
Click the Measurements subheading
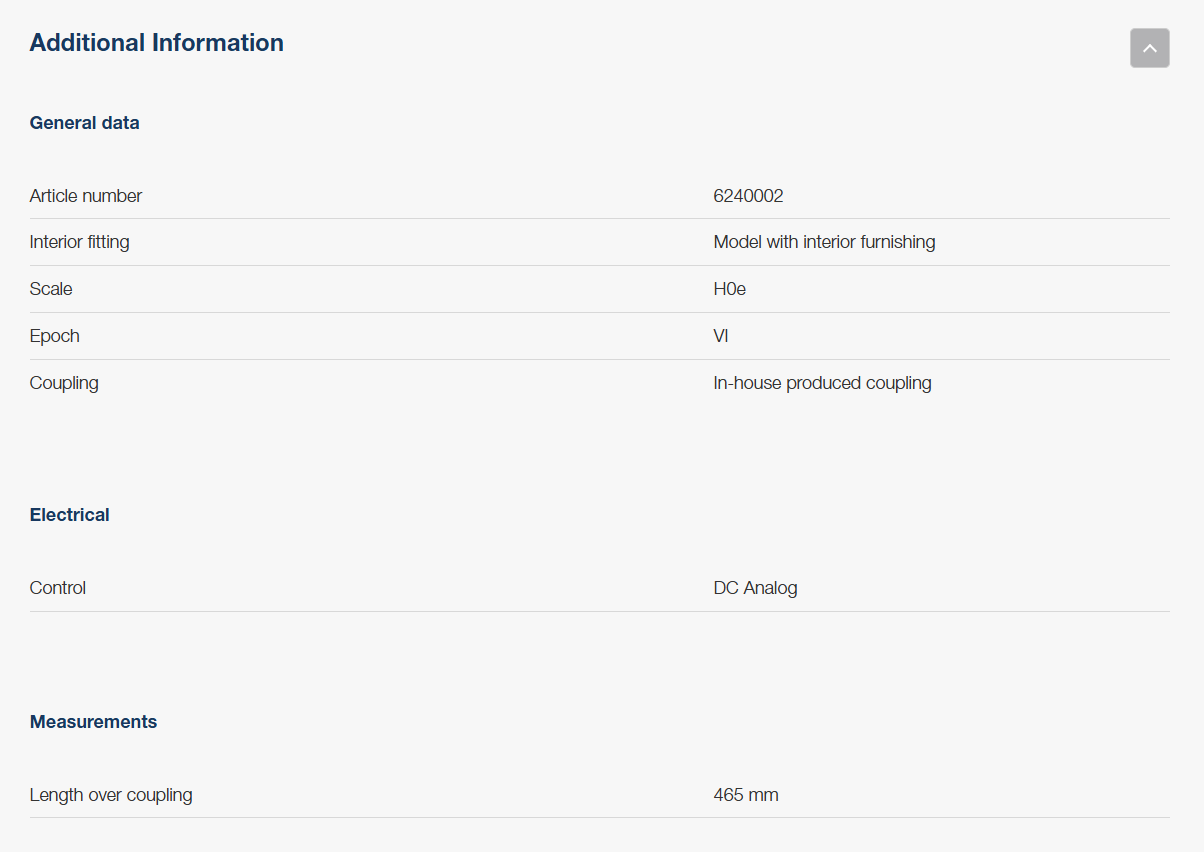[93, 722]
